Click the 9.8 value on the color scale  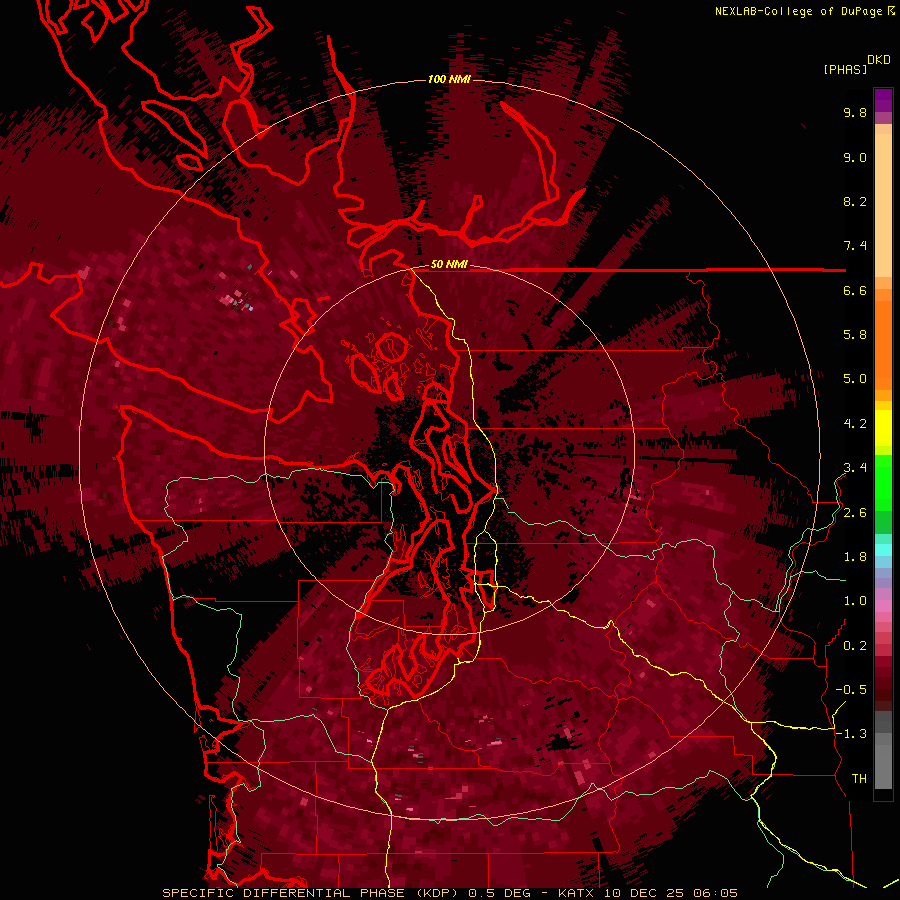pos(855,112)
